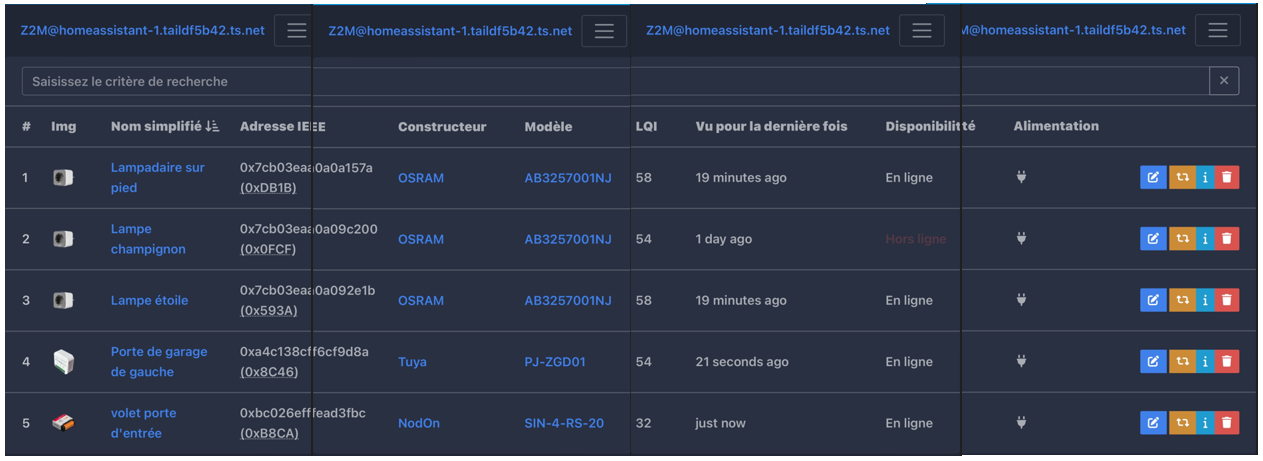Viewport: 1263px width, 461px height.
Task: Open the Lampe champignon device link
Action: click(148, 239)
